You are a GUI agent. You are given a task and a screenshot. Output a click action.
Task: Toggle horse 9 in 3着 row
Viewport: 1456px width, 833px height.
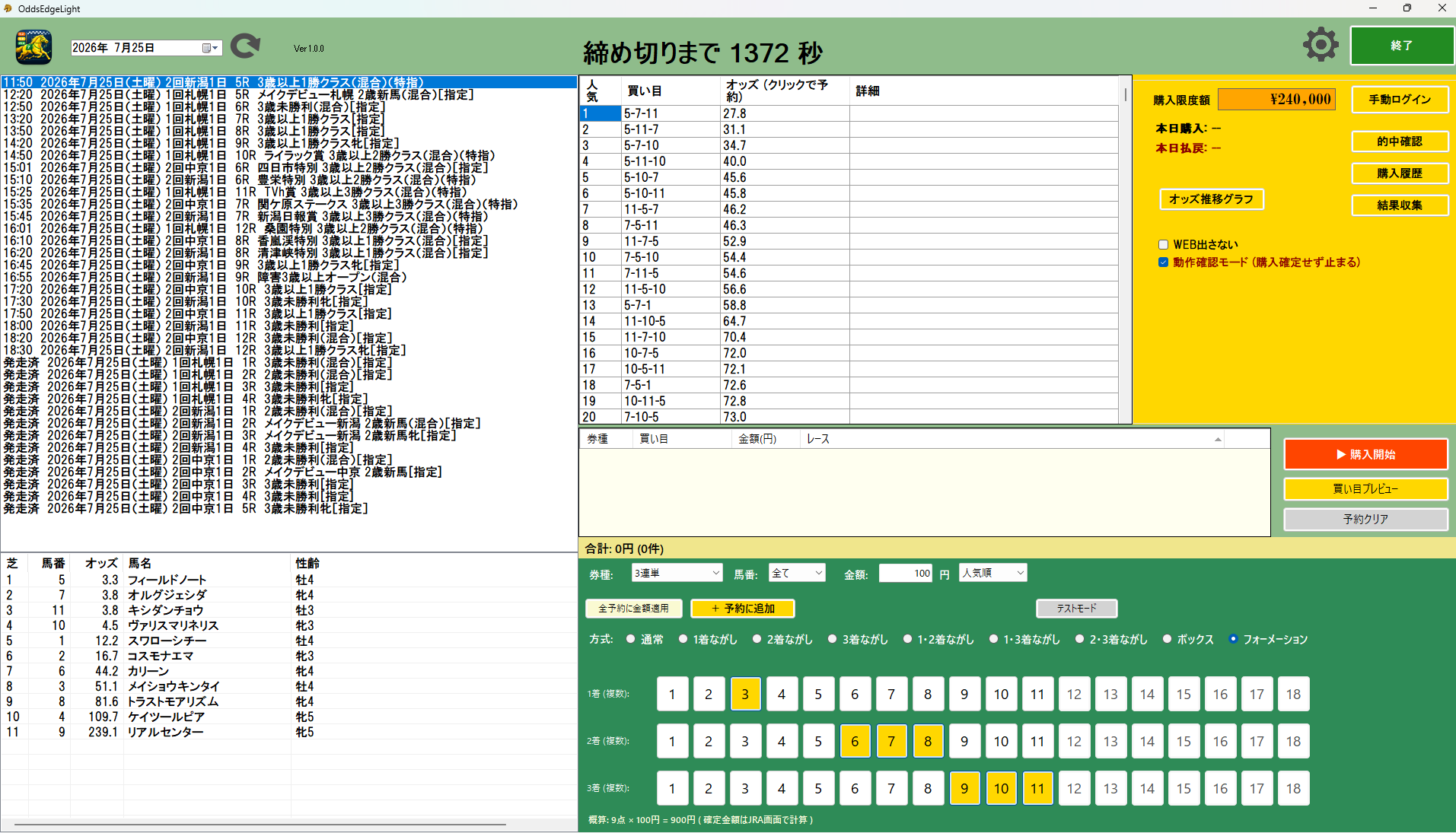point(964,788)
